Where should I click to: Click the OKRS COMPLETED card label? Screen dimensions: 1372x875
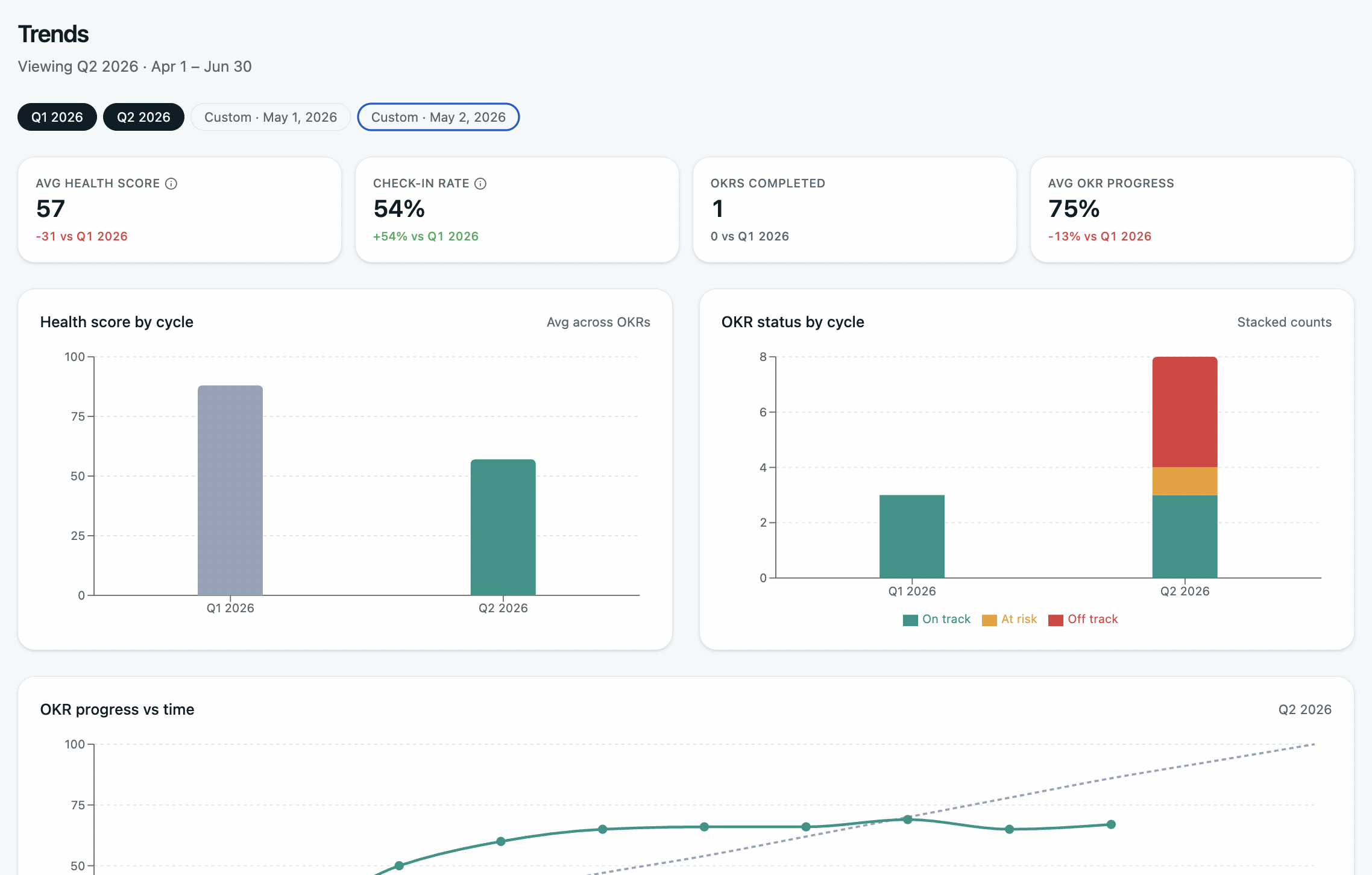coord(768,183)
